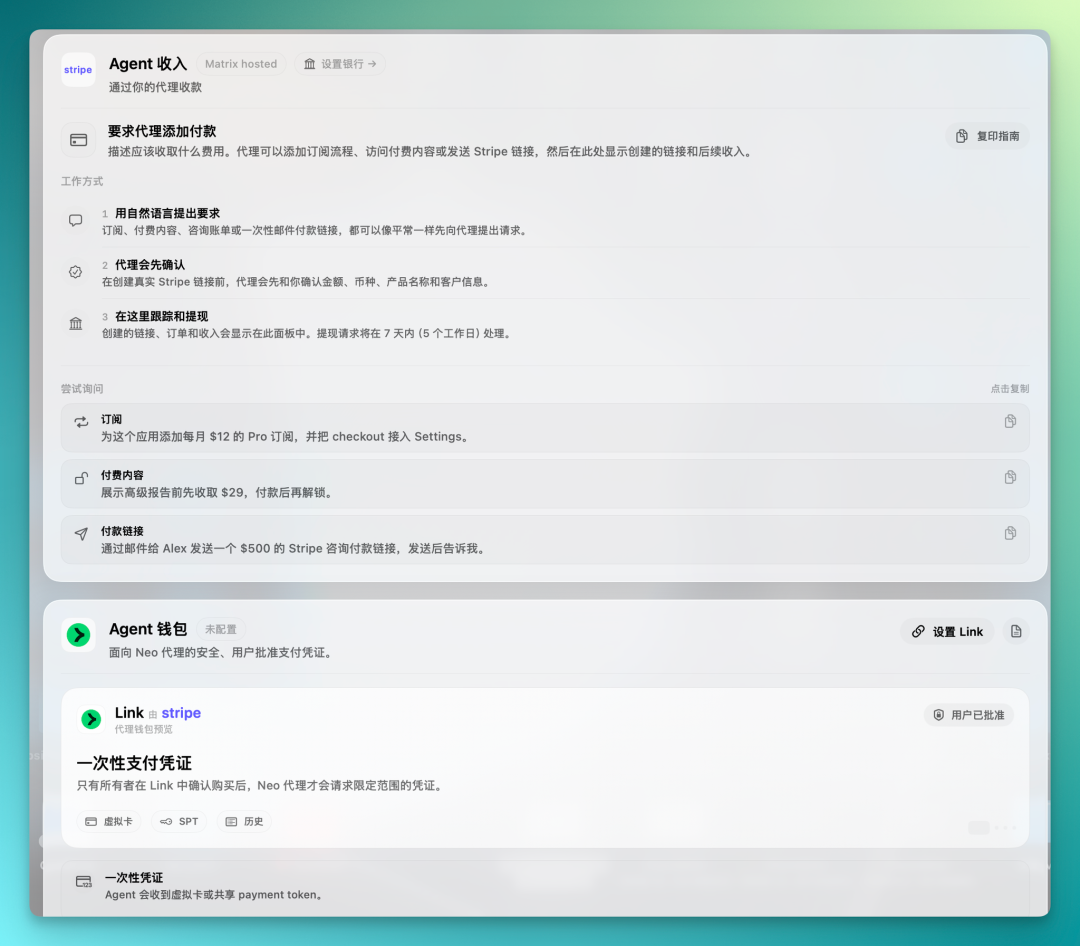Open the document icon next to 设置 Link
The image size is (1080, 946).
click(1016, 631)
